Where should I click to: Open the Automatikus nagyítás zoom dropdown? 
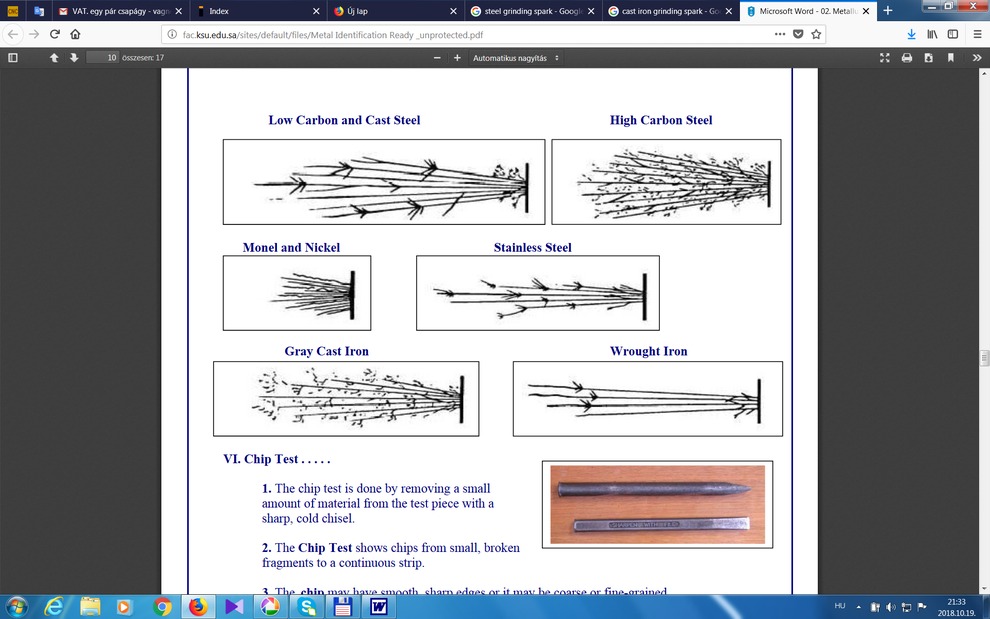click(x=516, y=58)
